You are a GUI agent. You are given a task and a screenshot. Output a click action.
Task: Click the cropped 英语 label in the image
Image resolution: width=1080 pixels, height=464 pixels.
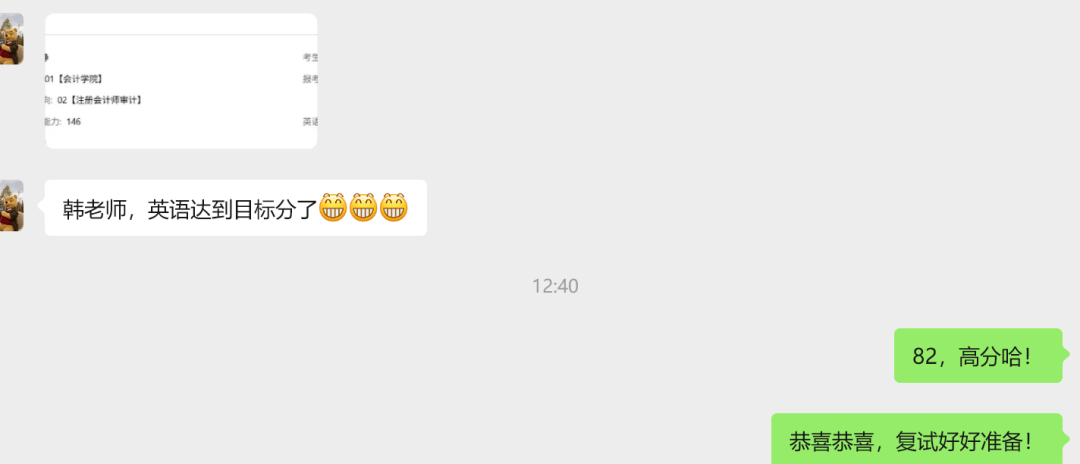pyautogui.click(x=310, y=122)
